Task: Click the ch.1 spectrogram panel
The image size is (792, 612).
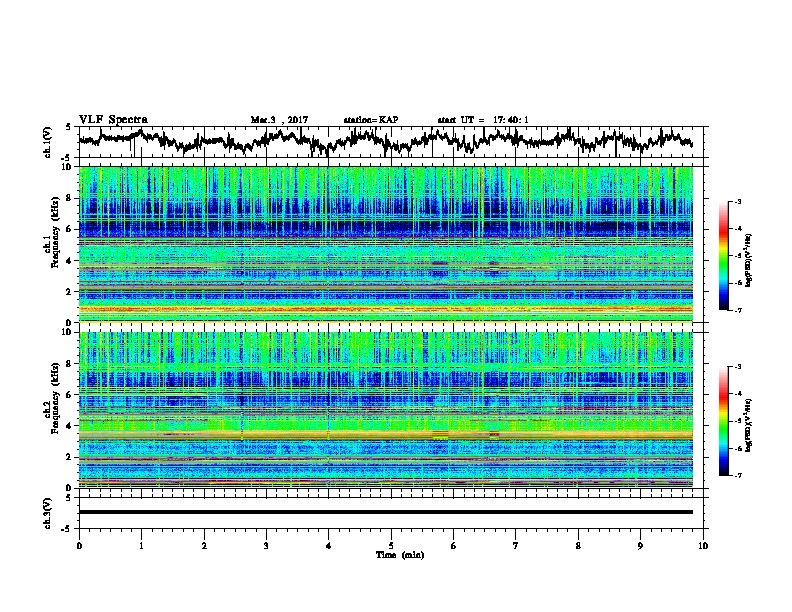Action: click(x=386, y=244)
